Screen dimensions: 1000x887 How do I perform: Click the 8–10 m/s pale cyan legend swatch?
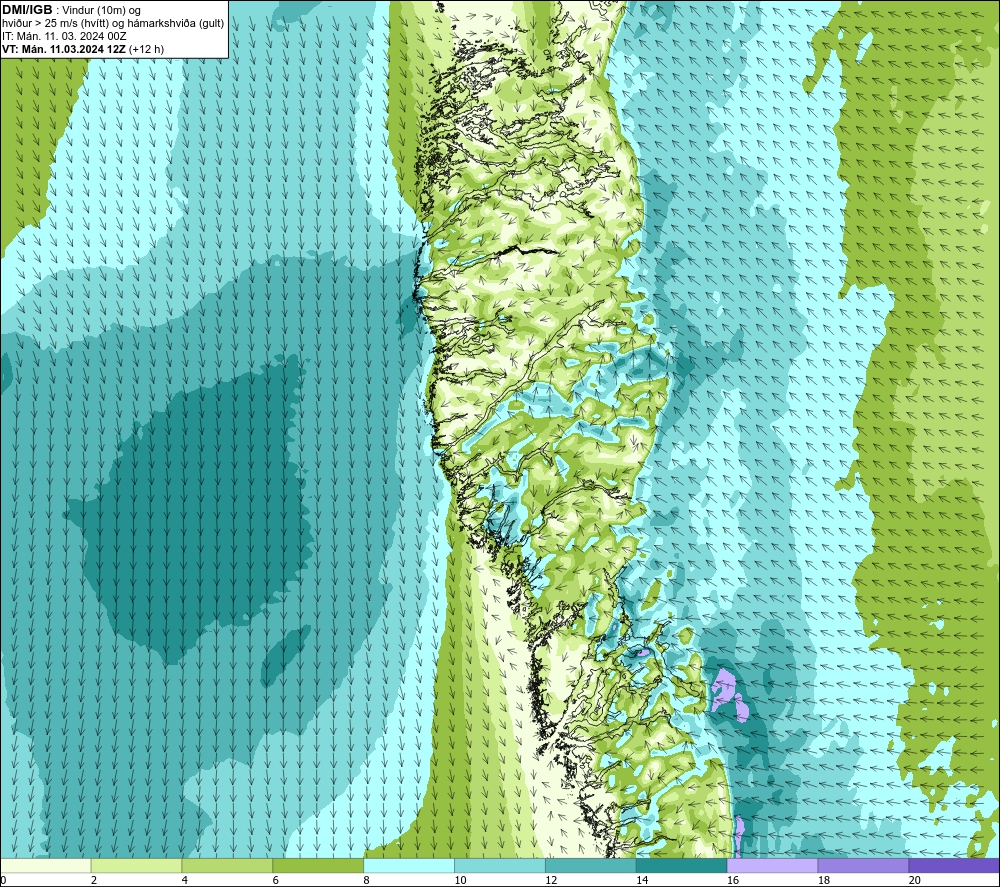coord(409,865)
